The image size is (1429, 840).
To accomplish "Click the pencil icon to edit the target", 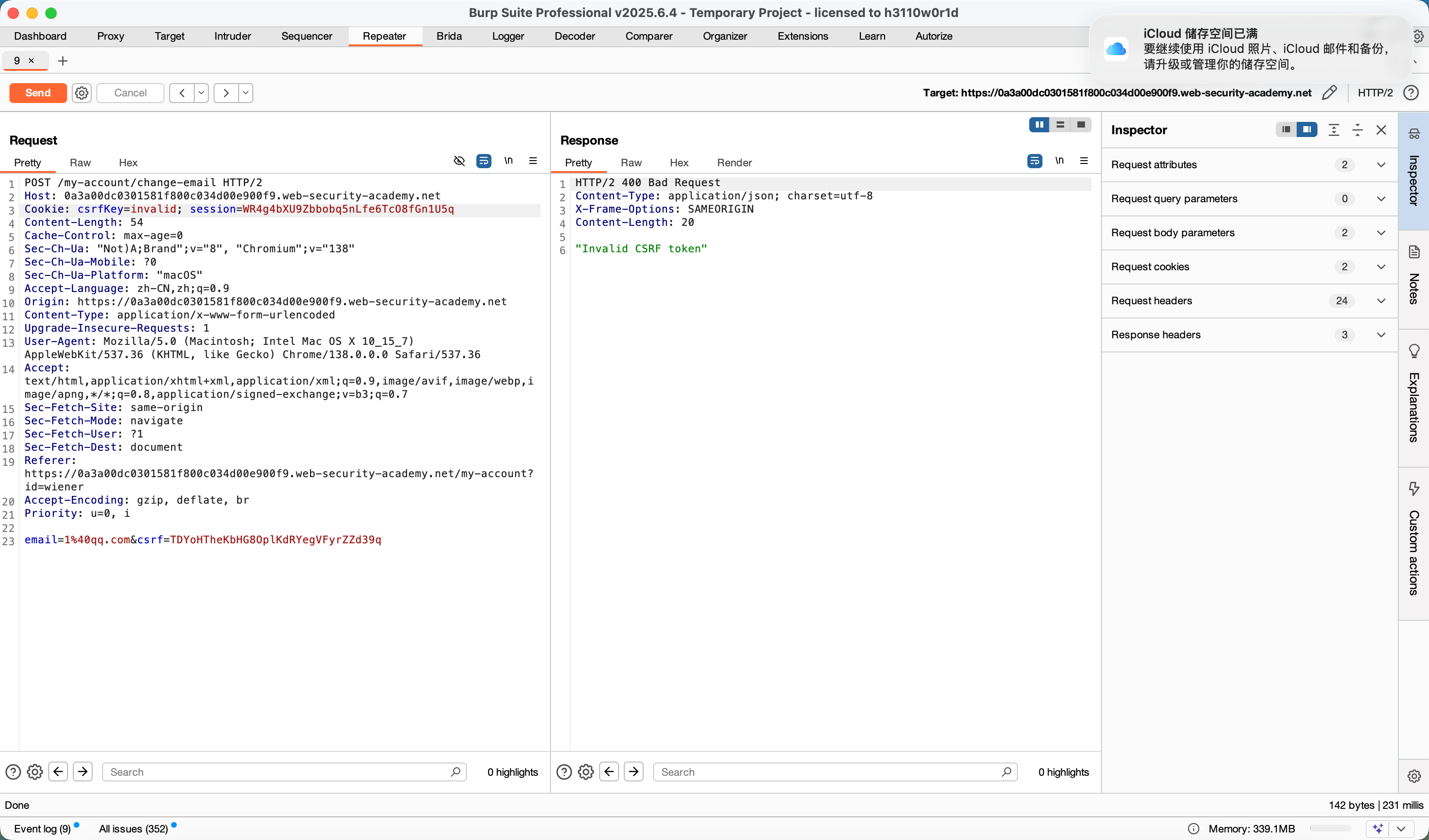I will [1329, 93].
